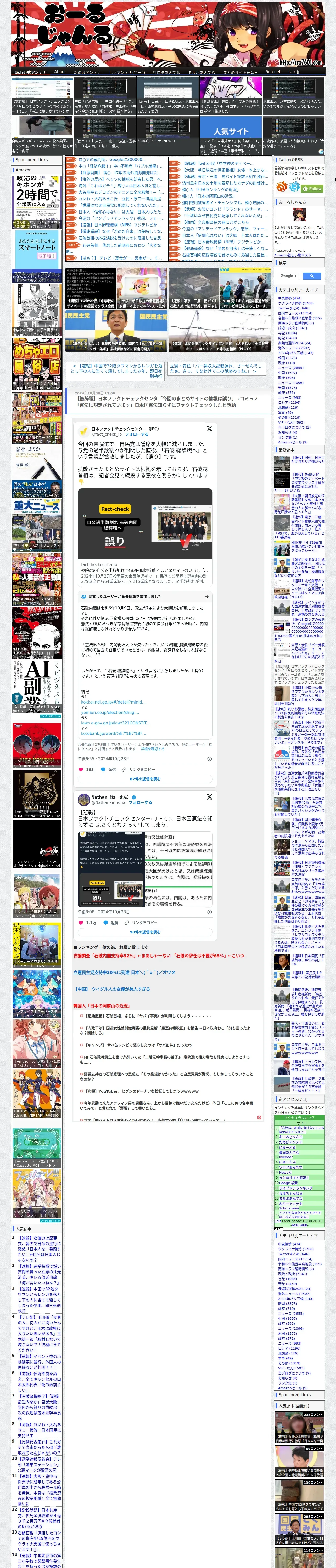Open 5ch.net in the navigation bar

click(273, 72)
